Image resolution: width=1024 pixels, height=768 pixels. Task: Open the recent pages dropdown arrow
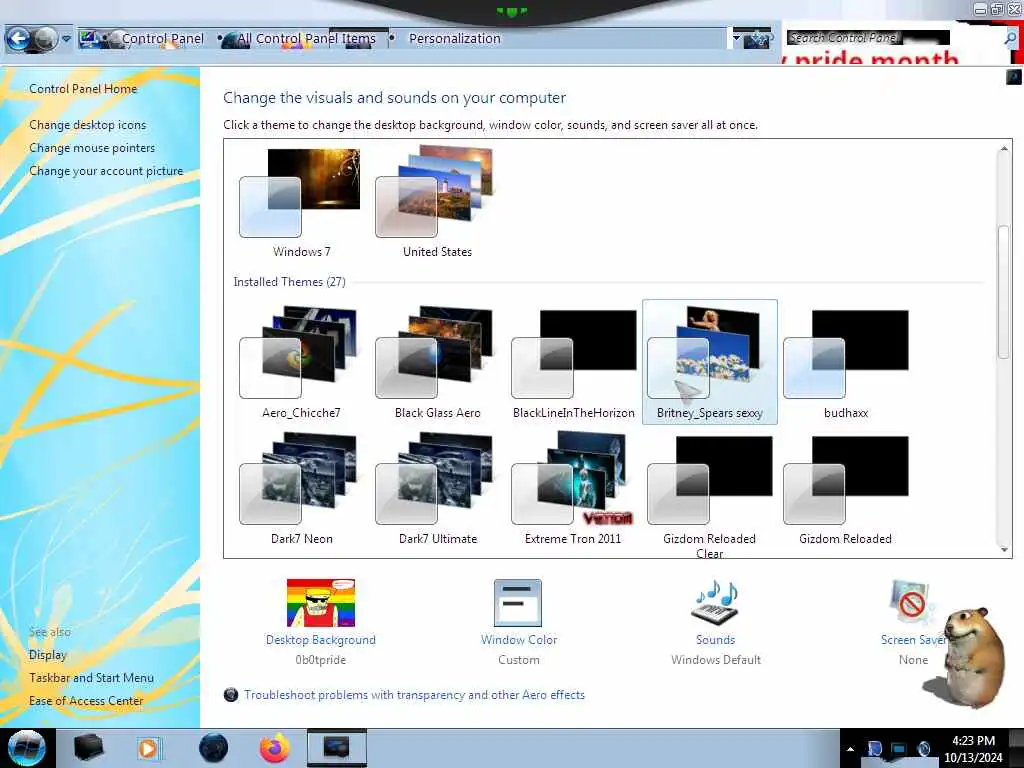(66, 39)
